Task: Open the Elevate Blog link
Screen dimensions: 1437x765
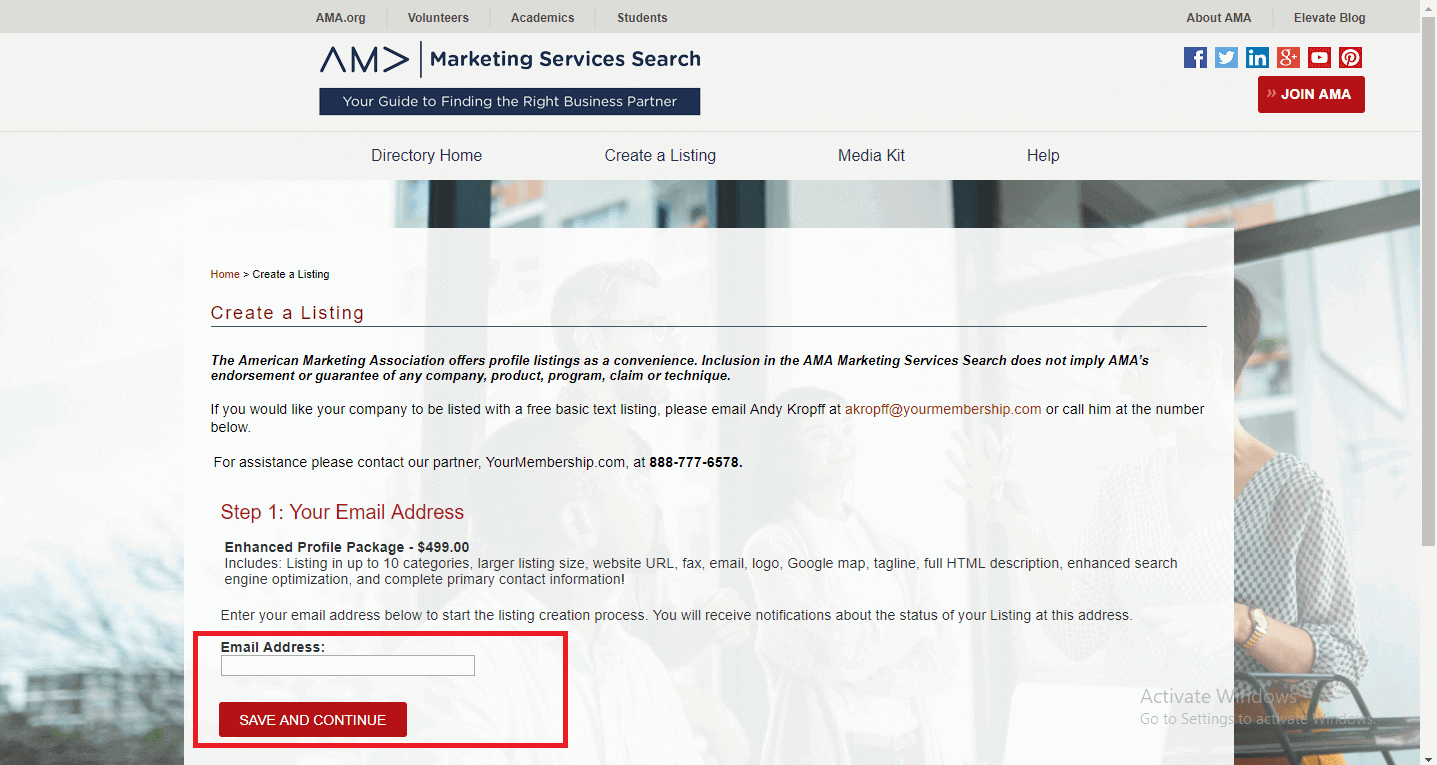Action: (1329, 18)
